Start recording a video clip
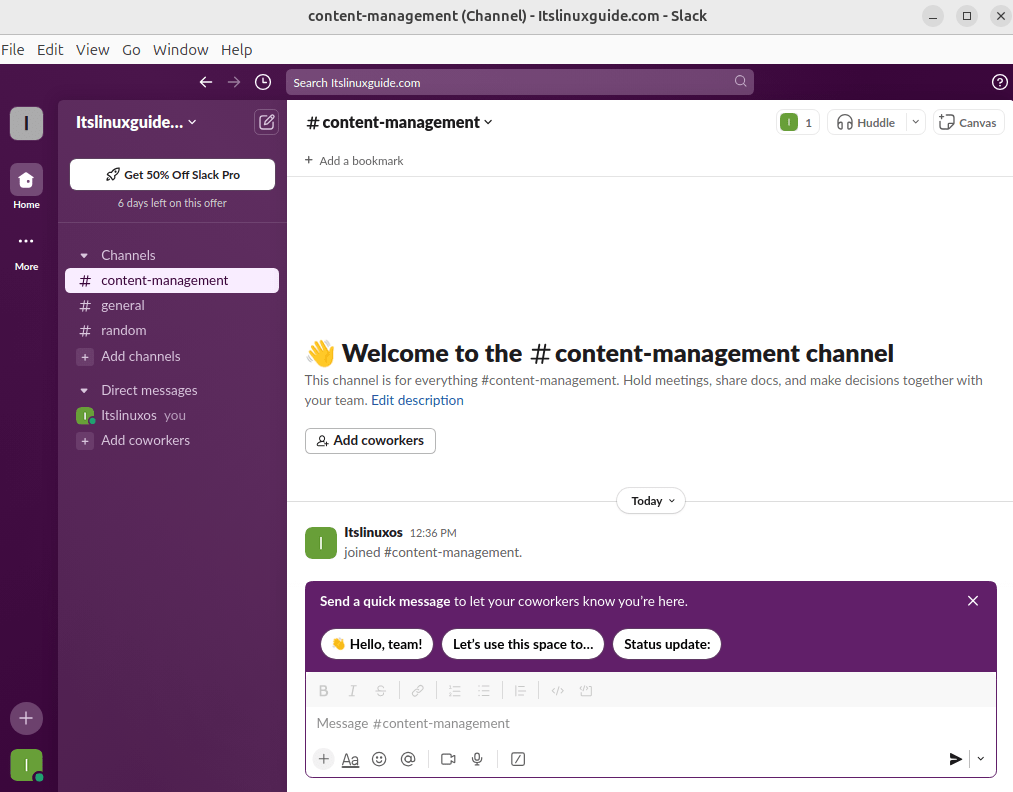This screenshot has height=792, width=1013. pos(448,759)
